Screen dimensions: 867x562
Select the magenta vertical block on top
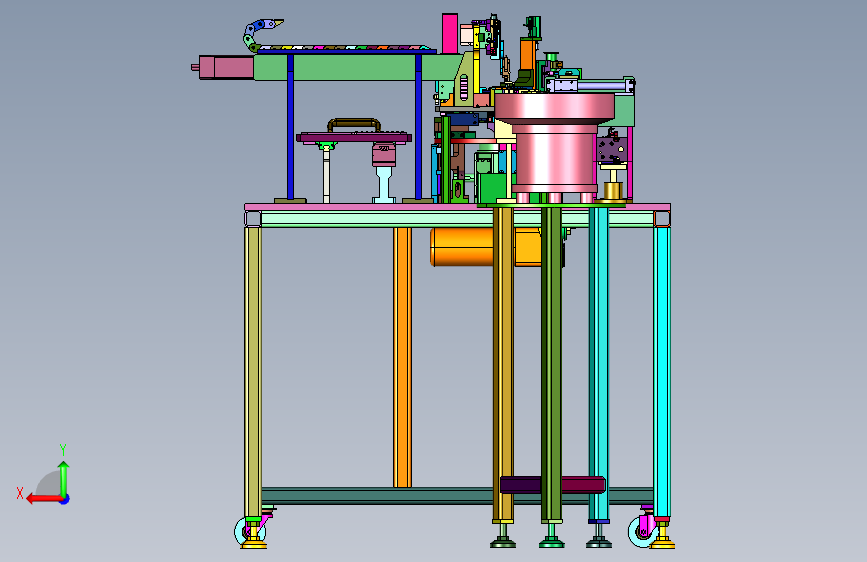[x=450, y=33]
